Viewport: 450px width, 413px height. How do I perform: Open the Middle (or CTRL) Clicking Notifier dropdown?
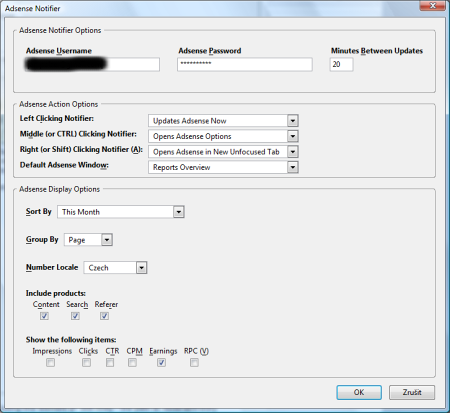223,136
